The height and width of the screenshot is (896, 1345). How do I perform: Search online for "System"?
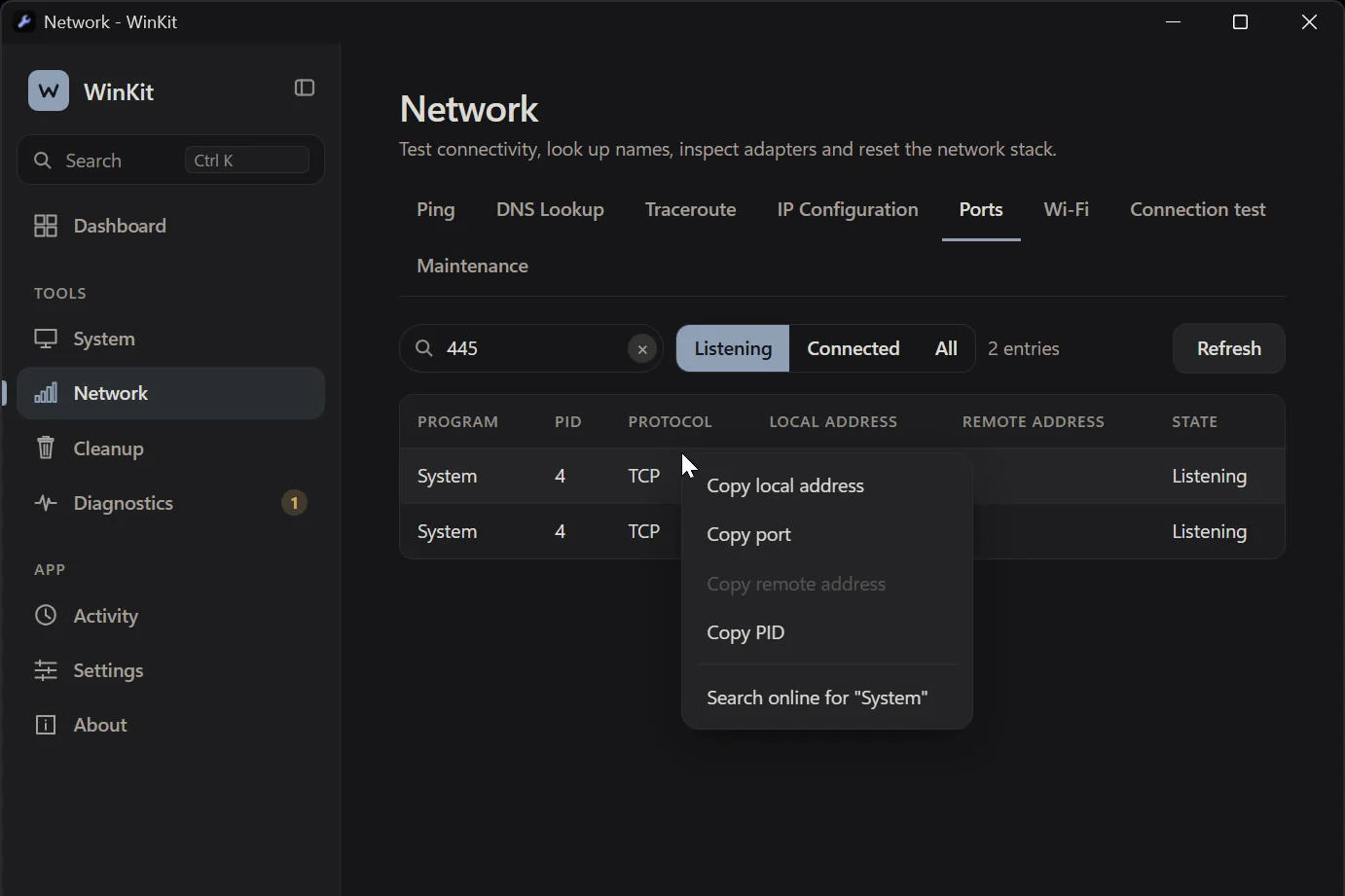tap(827, 698)
